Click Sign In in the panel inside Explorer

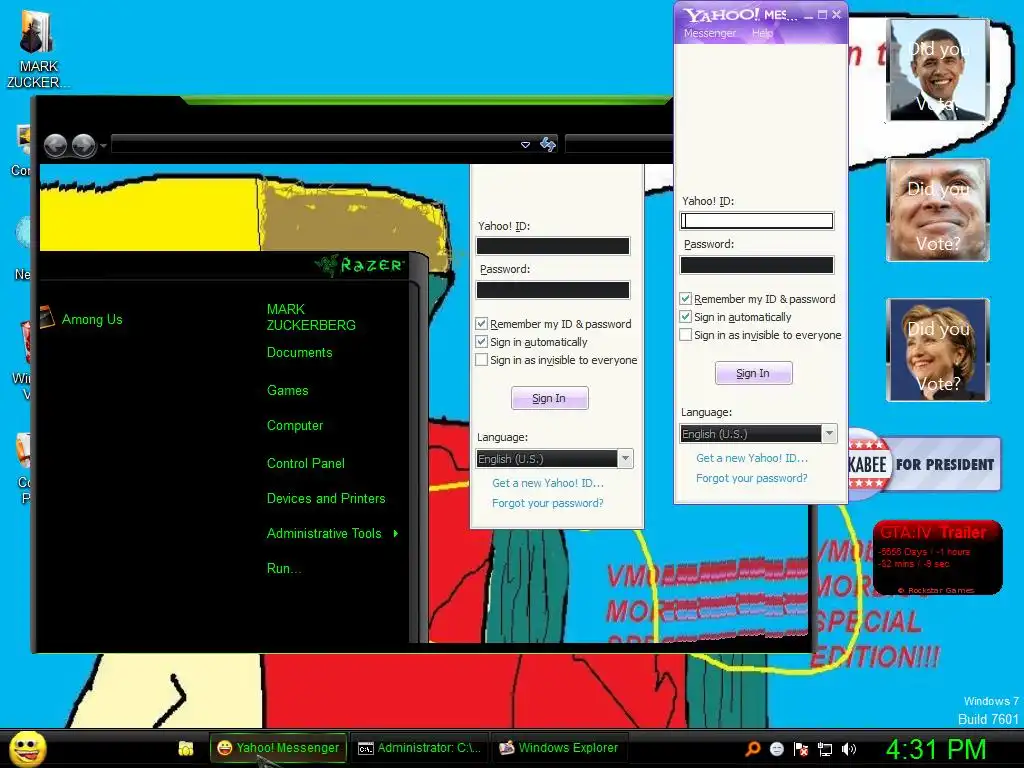[x=549, y=398]
